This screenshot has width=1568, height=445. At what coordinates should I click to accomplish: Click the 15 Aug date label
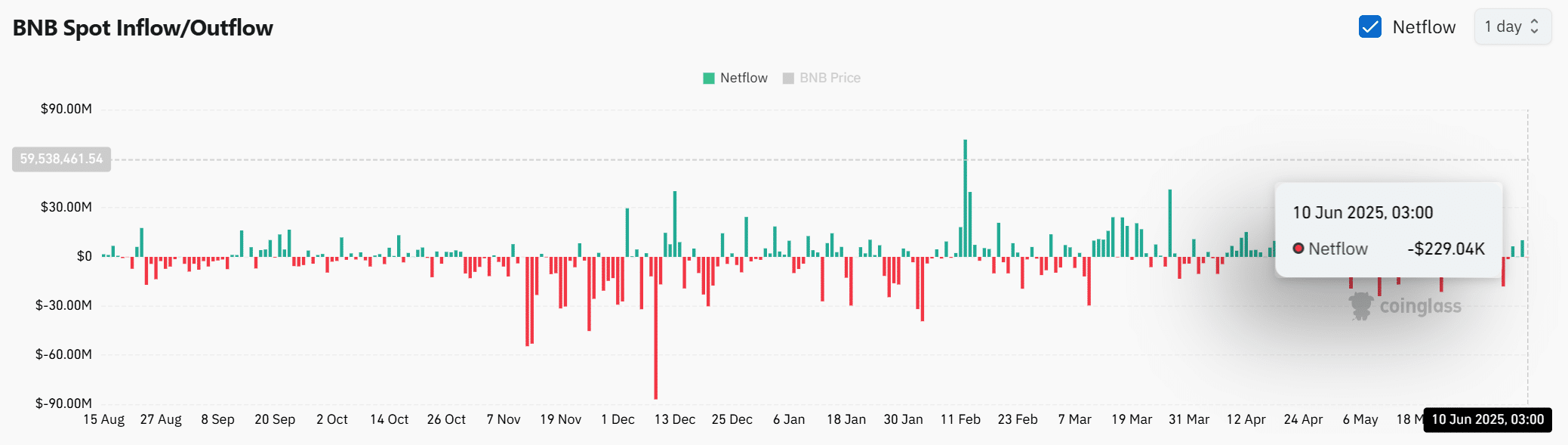click(x=103, y=419)
